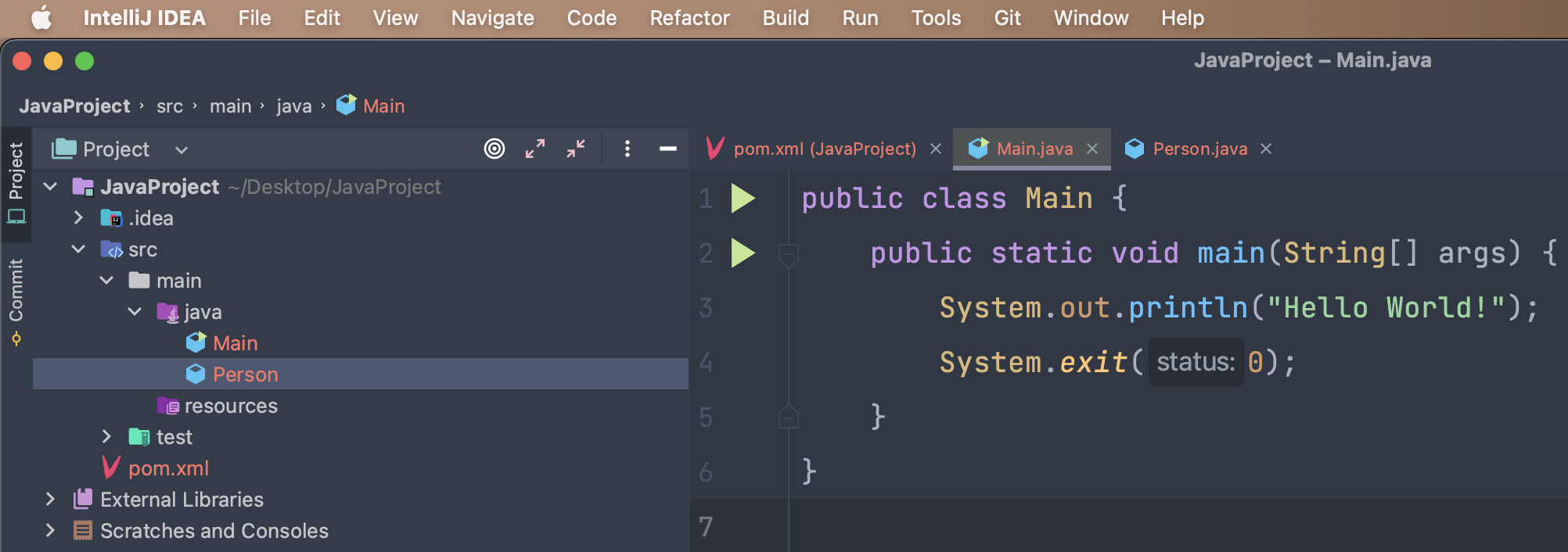Open the Help menu

pos(1182,17)
